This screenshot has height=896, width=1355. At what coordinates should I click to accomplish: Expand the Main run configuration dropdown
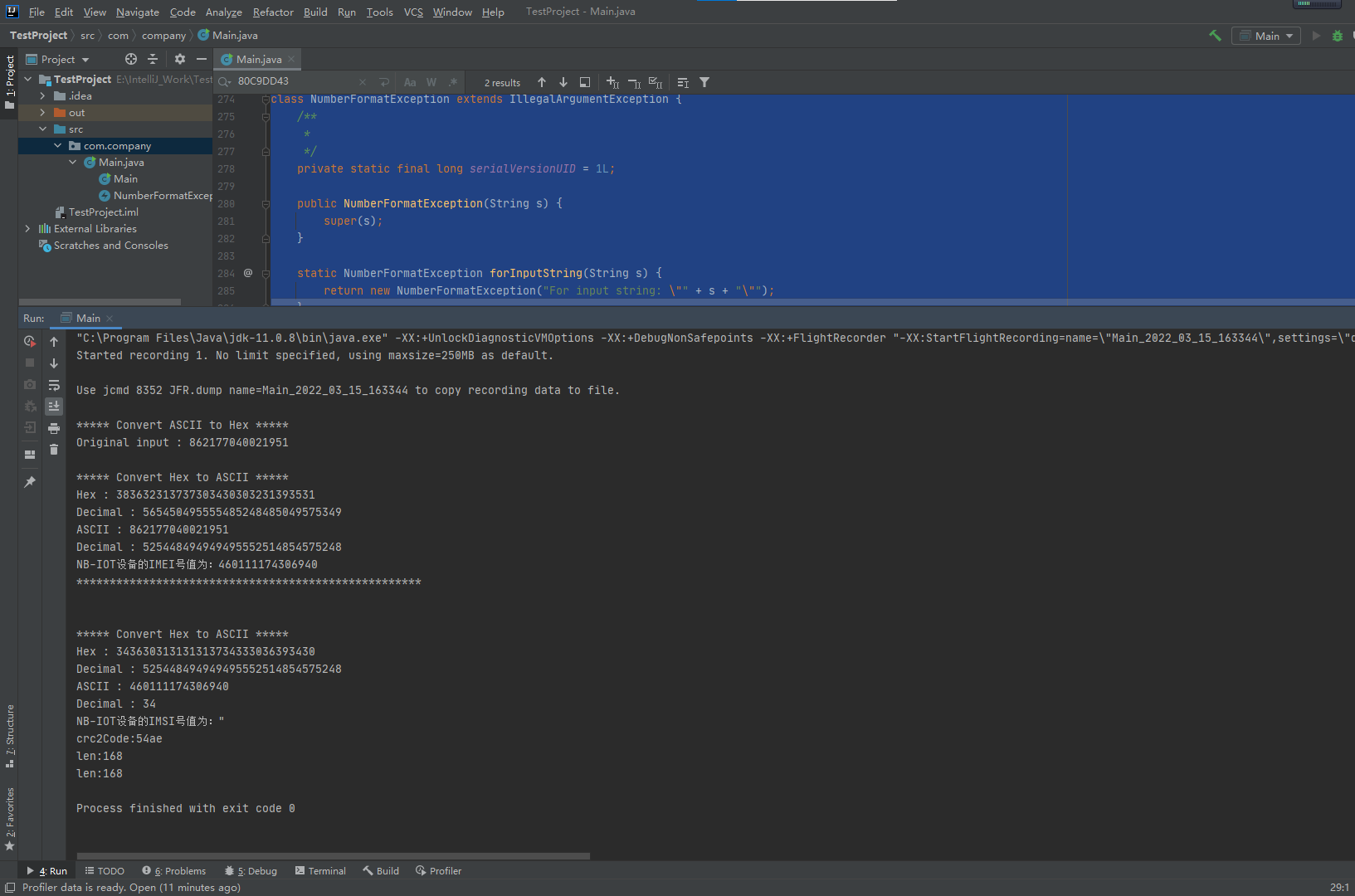point(1288,36)
